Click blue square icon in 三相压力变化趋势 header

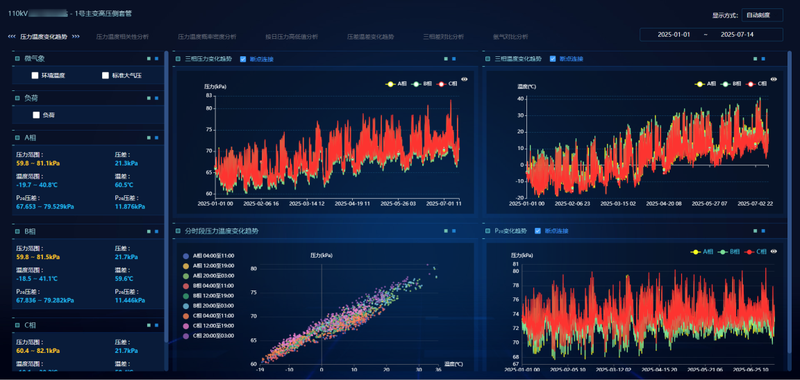(x=454, y=59)
